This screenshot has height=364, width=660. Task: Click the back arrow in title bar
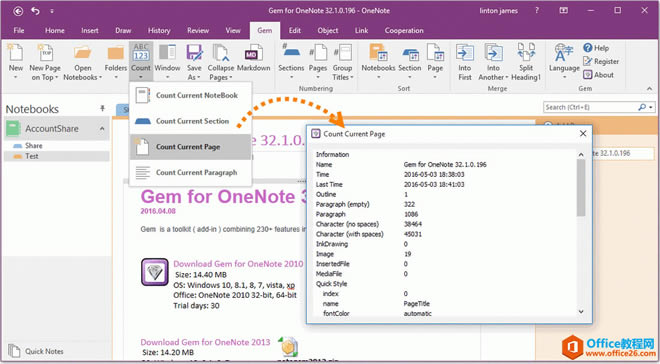tap(18, 11)
